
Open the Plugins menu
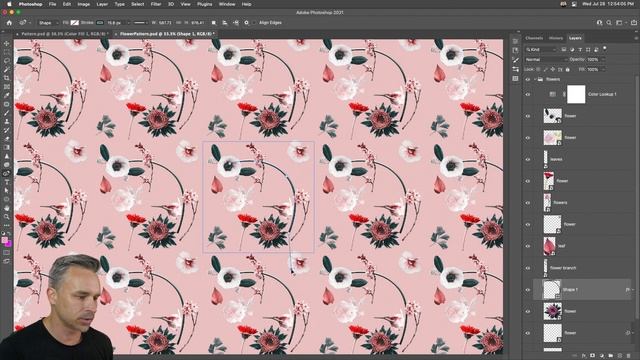tap(204, 4)
